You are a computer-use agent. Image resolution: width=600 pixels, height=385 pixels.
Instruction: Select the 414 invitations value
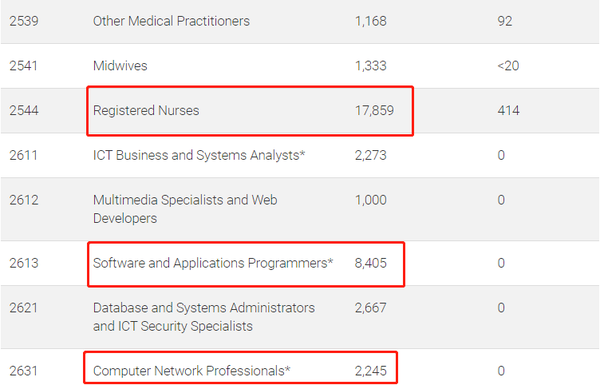(508, 111)
